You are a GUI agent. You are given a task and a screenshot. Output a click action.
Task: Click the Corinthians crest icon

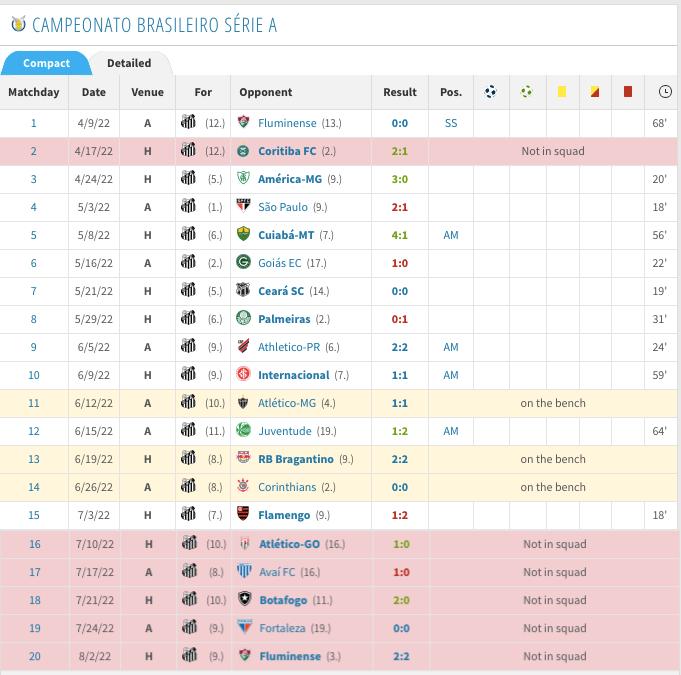pyautogui.click(x=243, y=486)
